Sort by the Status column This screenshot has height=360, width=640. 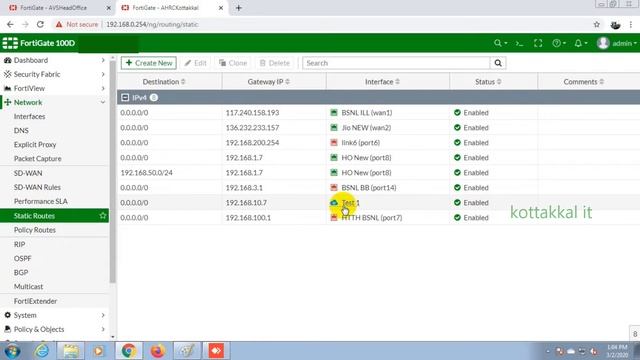click(488, 82)
